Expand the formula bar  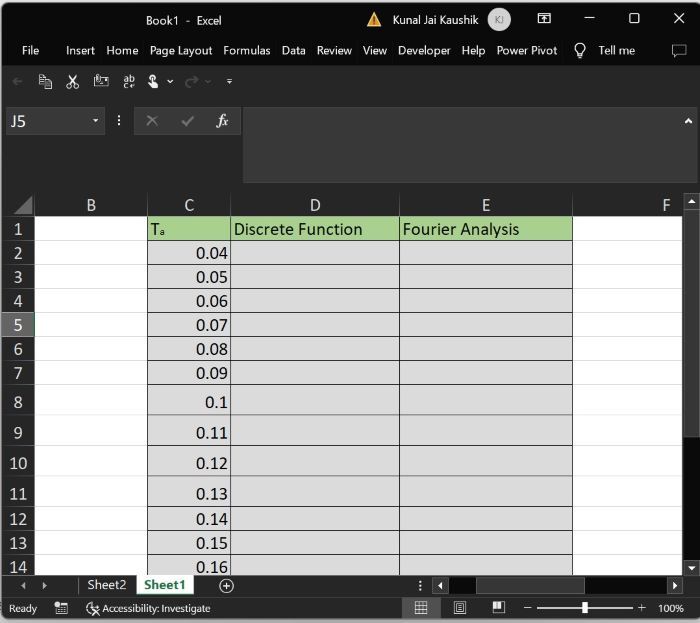(x=688, y=121)
